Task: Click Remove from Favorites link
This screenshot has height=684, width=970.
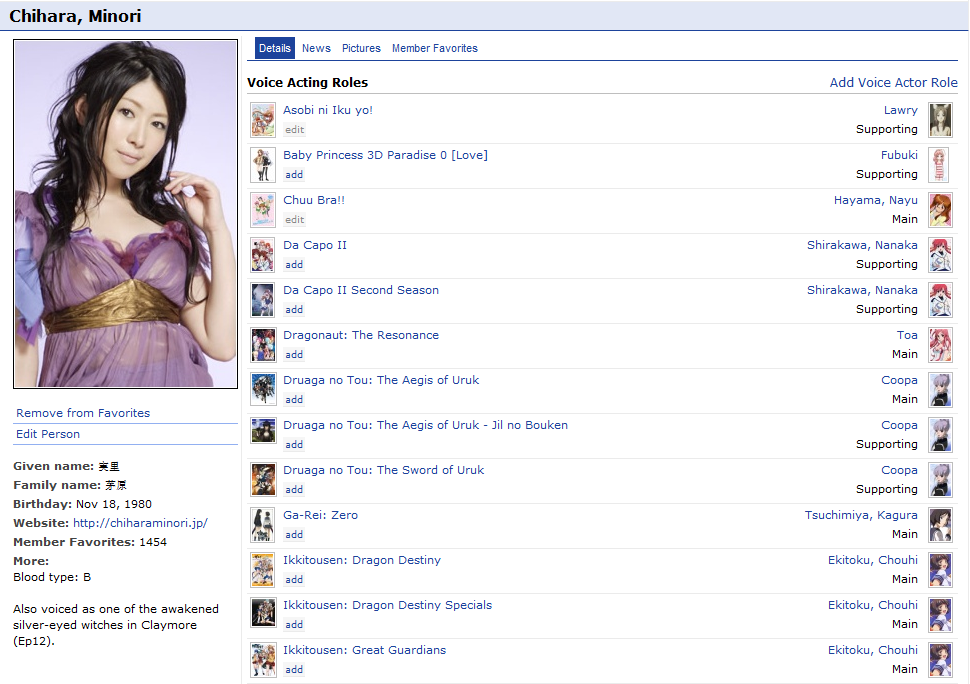Action: [x=83, y=413]
